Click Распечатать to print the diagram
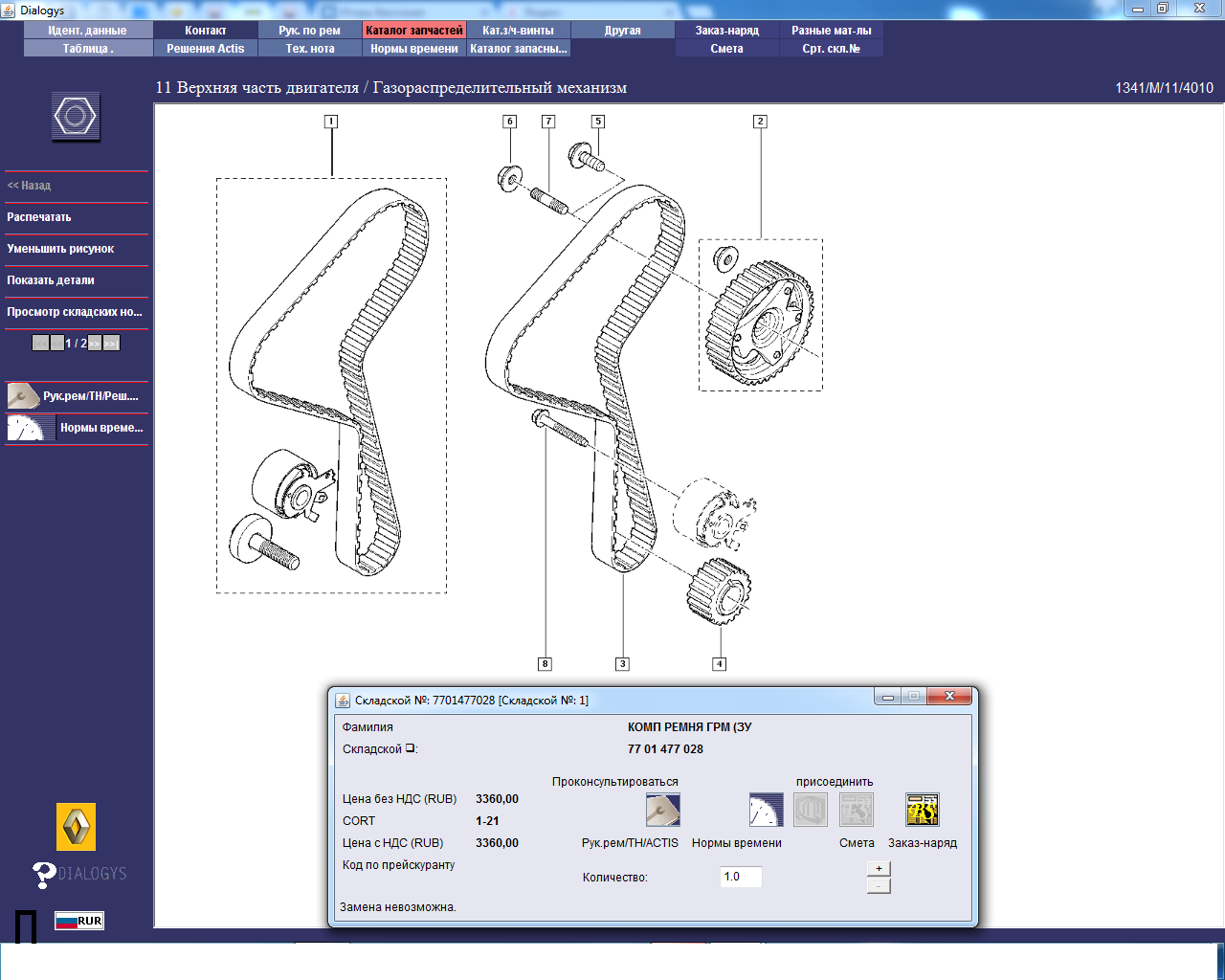Image resolution: width=1225 pixels, height=980 pixels. click(39, 217)
